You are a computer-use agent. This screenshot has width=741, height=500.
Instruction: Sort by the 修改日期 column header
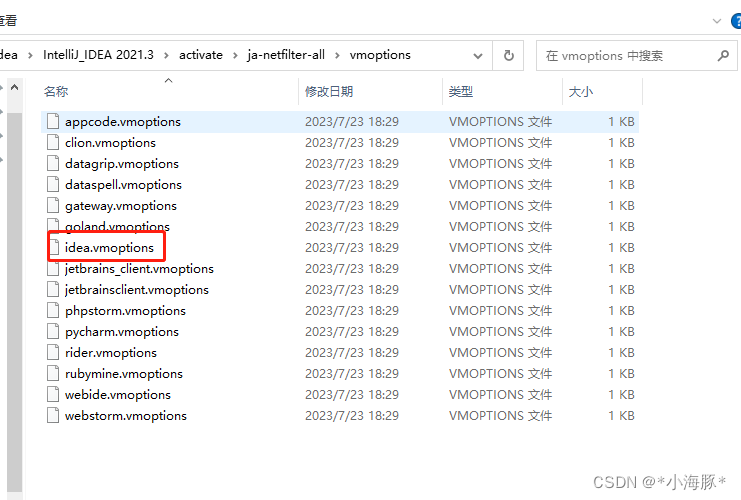point(329,92)
